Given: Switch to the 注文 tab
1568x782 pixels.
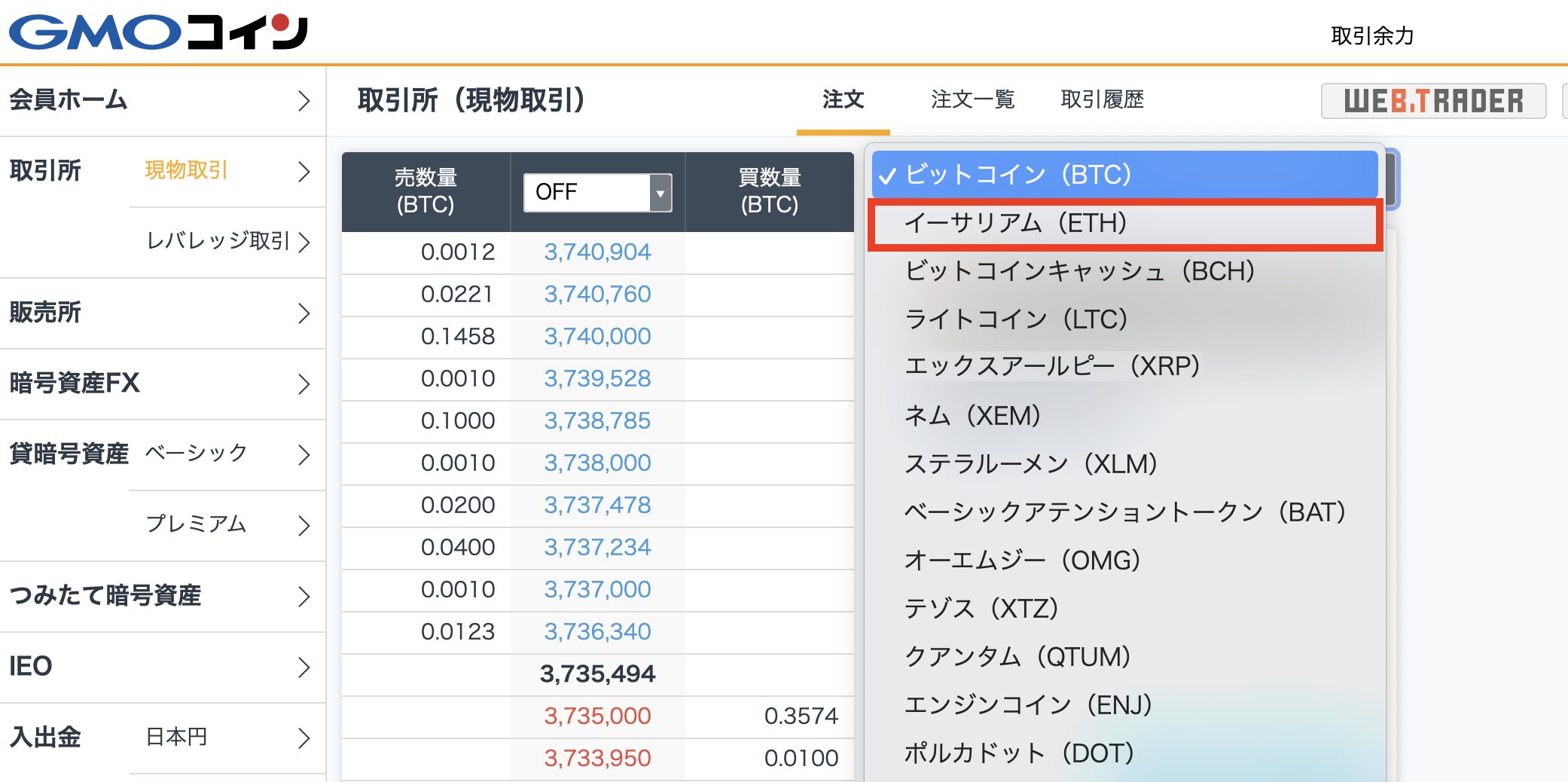Looking at the screenshot, I should (843, 99).
